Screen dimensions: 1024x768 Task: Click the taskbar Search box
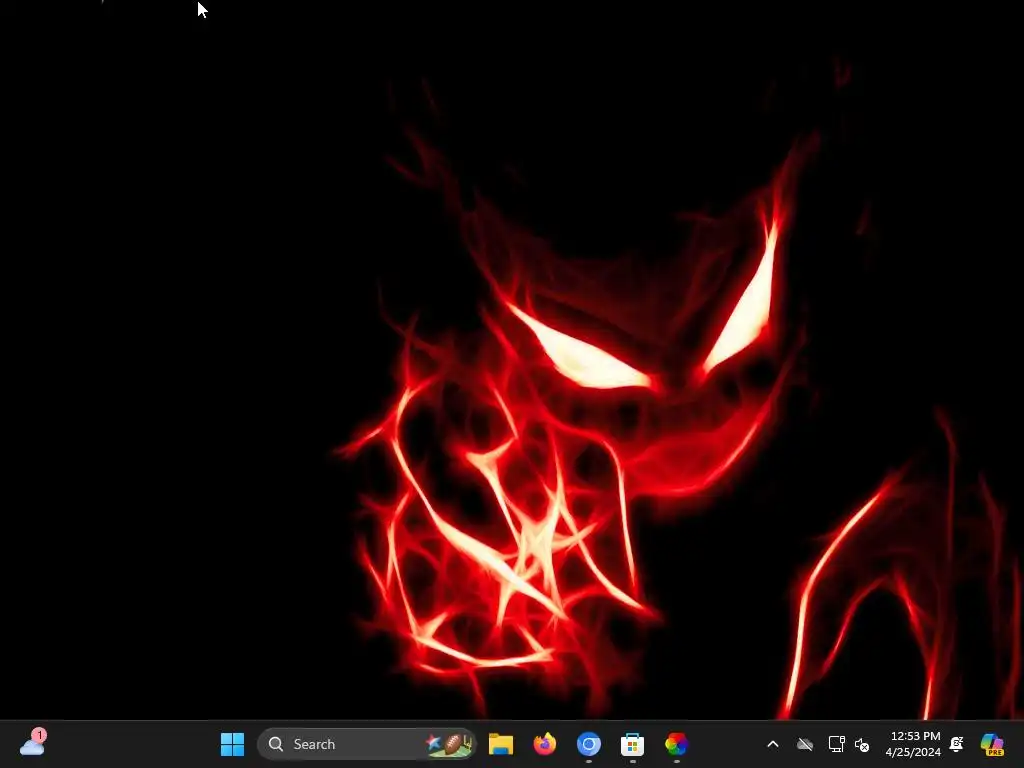click(367, 744)
